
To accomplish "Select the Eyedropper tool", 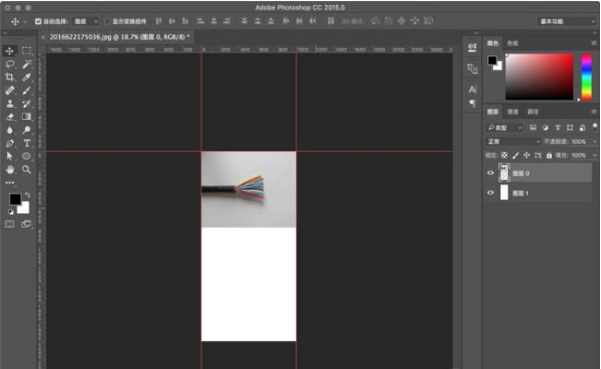I will [x=26, y=77].
